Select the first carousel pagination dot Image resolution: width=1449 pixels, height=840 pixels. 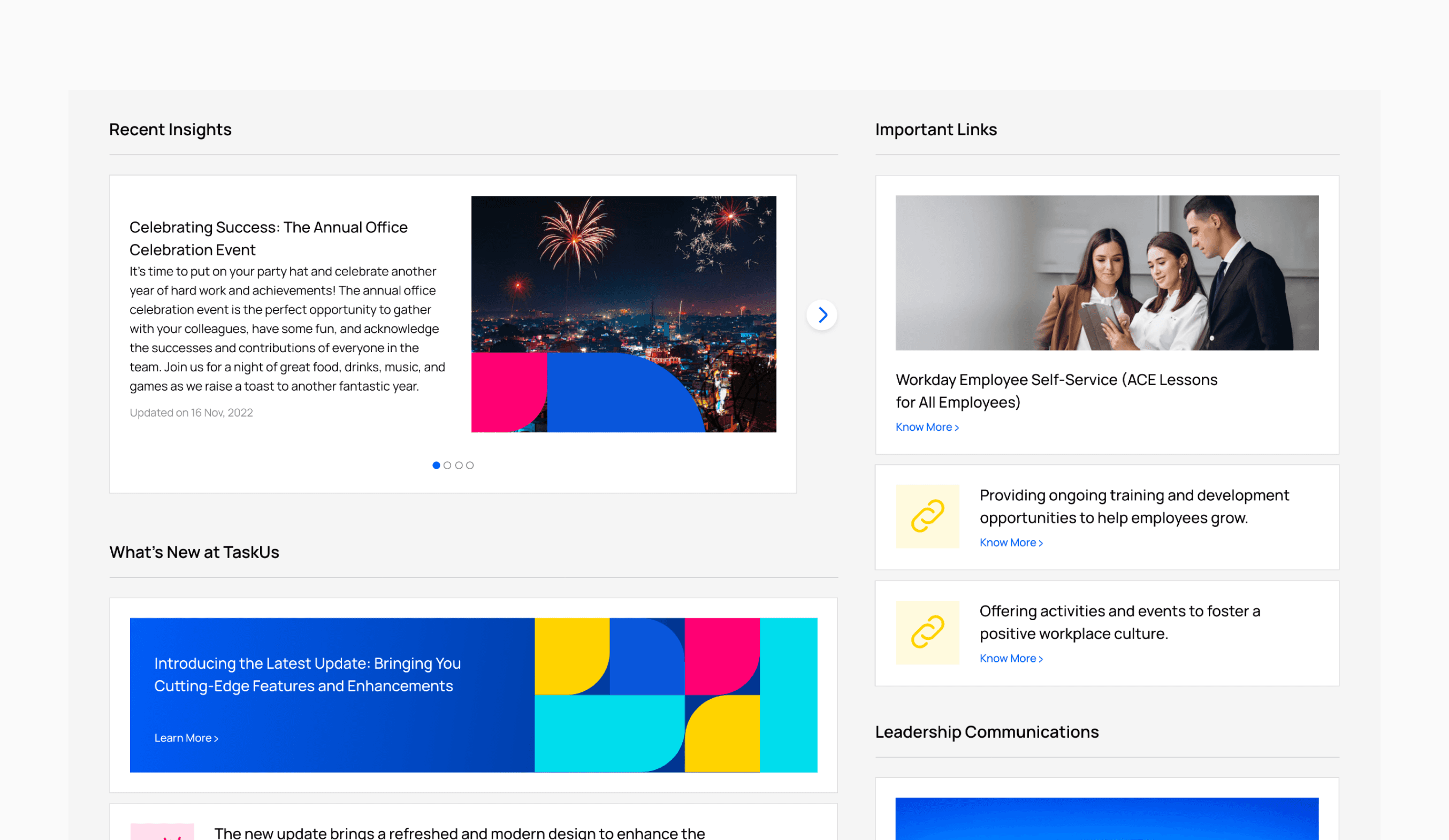coord(437,465)
